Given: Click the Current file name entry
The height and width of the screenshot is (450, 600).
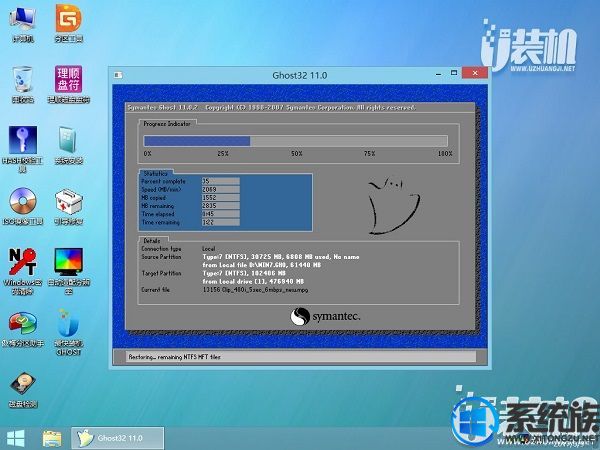Looking at the screenshot, I should (255, 290).
